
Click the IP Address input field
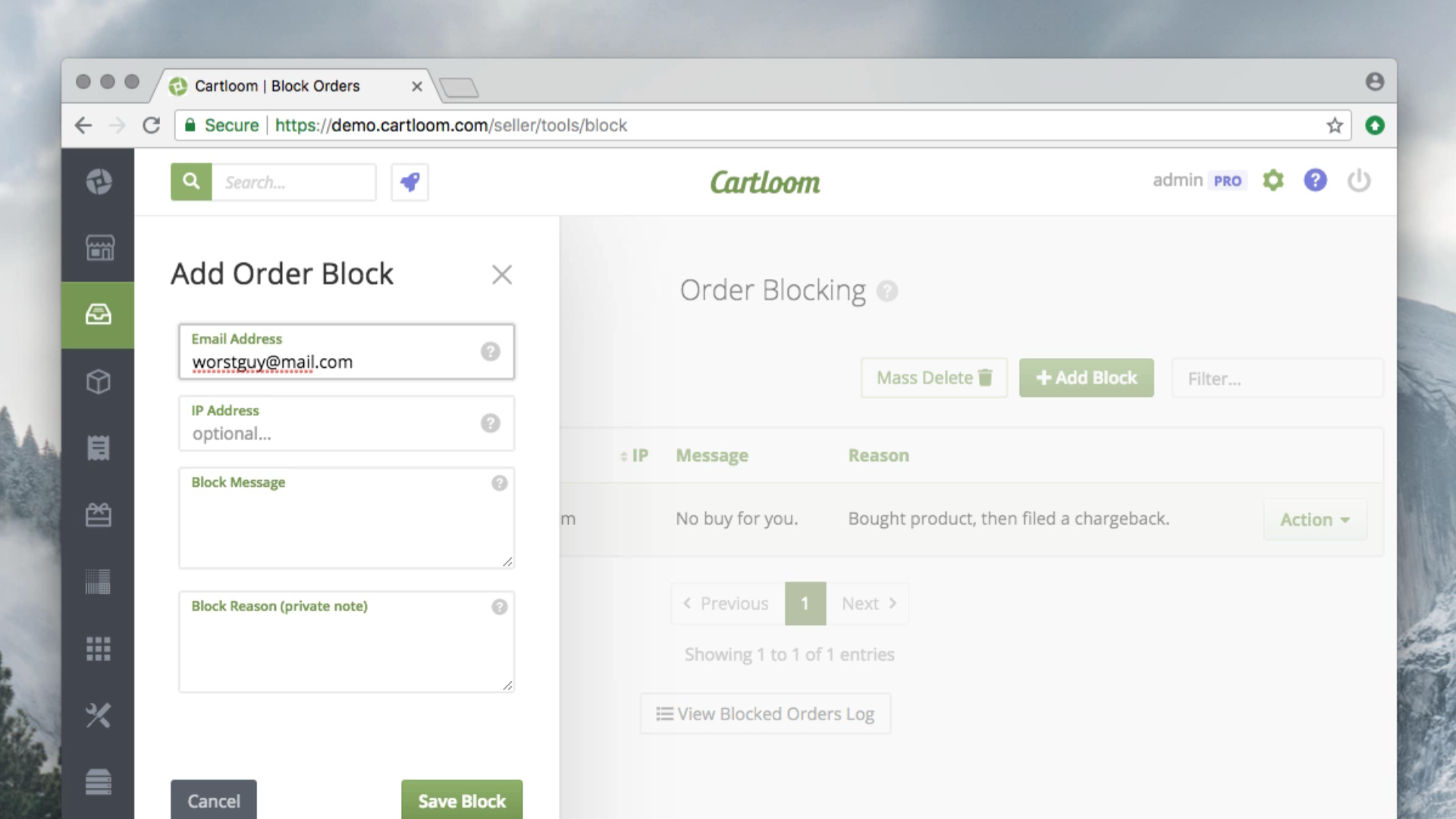(x=347, y=423)
